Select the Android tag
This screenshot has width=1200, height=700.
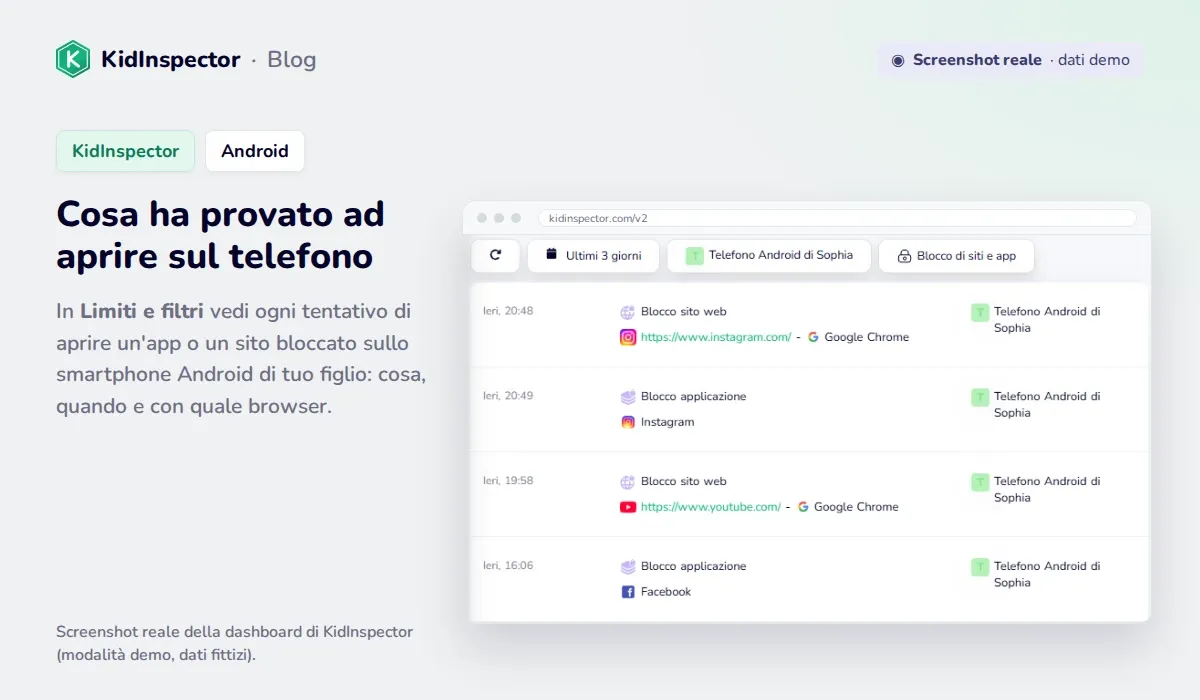coord(255,151)
